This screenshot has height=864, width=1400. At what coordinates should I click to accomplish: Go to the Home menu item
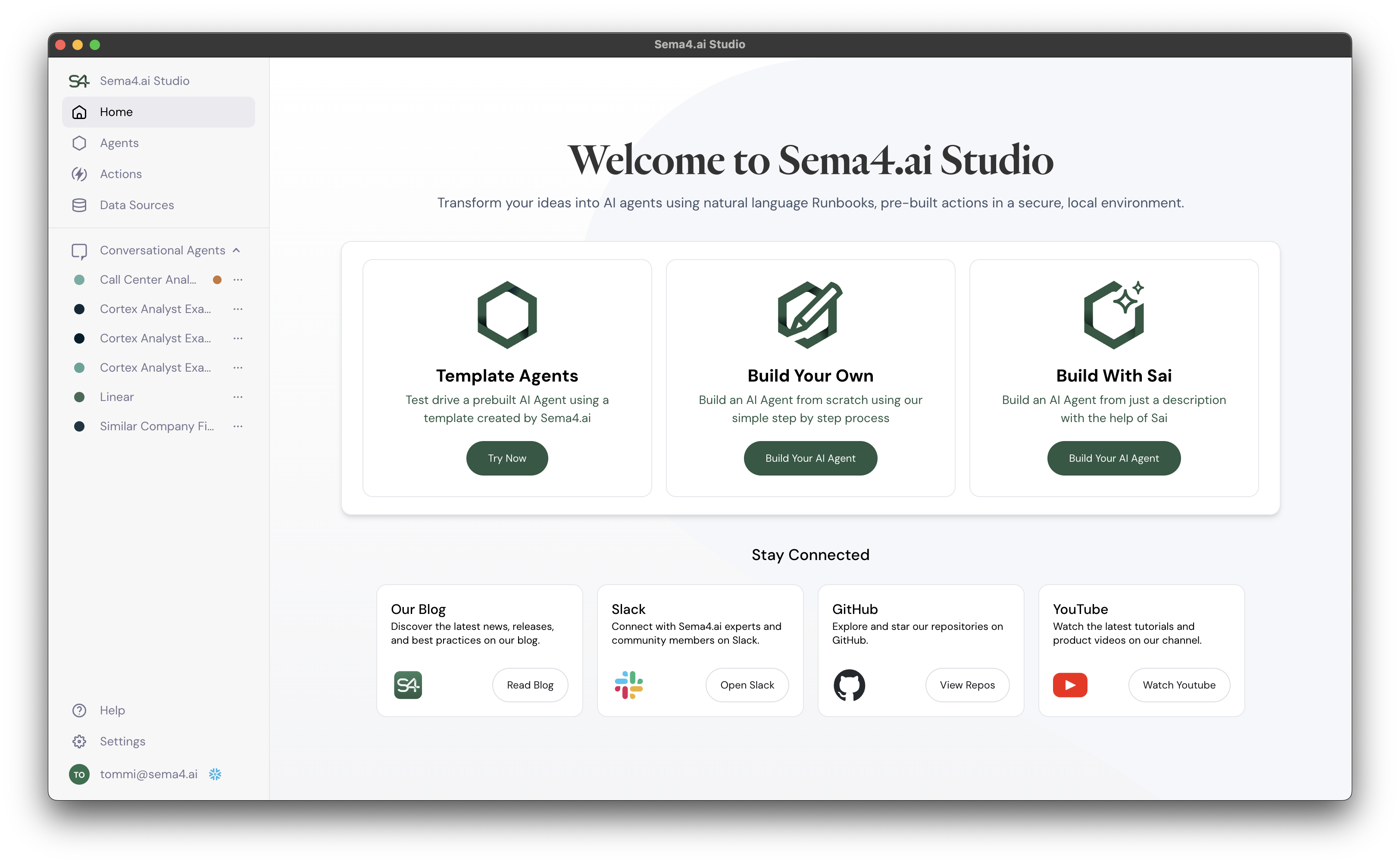coord(159,112)
